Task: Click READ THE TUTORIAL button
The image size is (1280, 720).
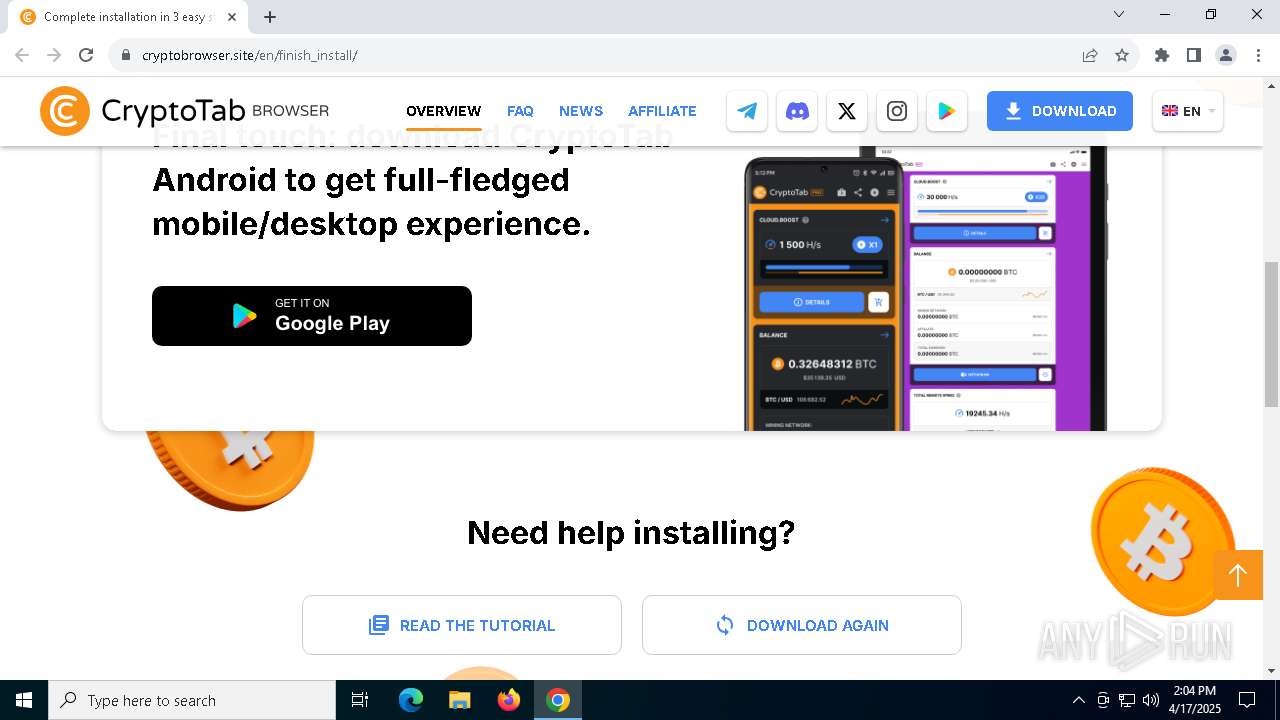Action: (x=462, y=625)
